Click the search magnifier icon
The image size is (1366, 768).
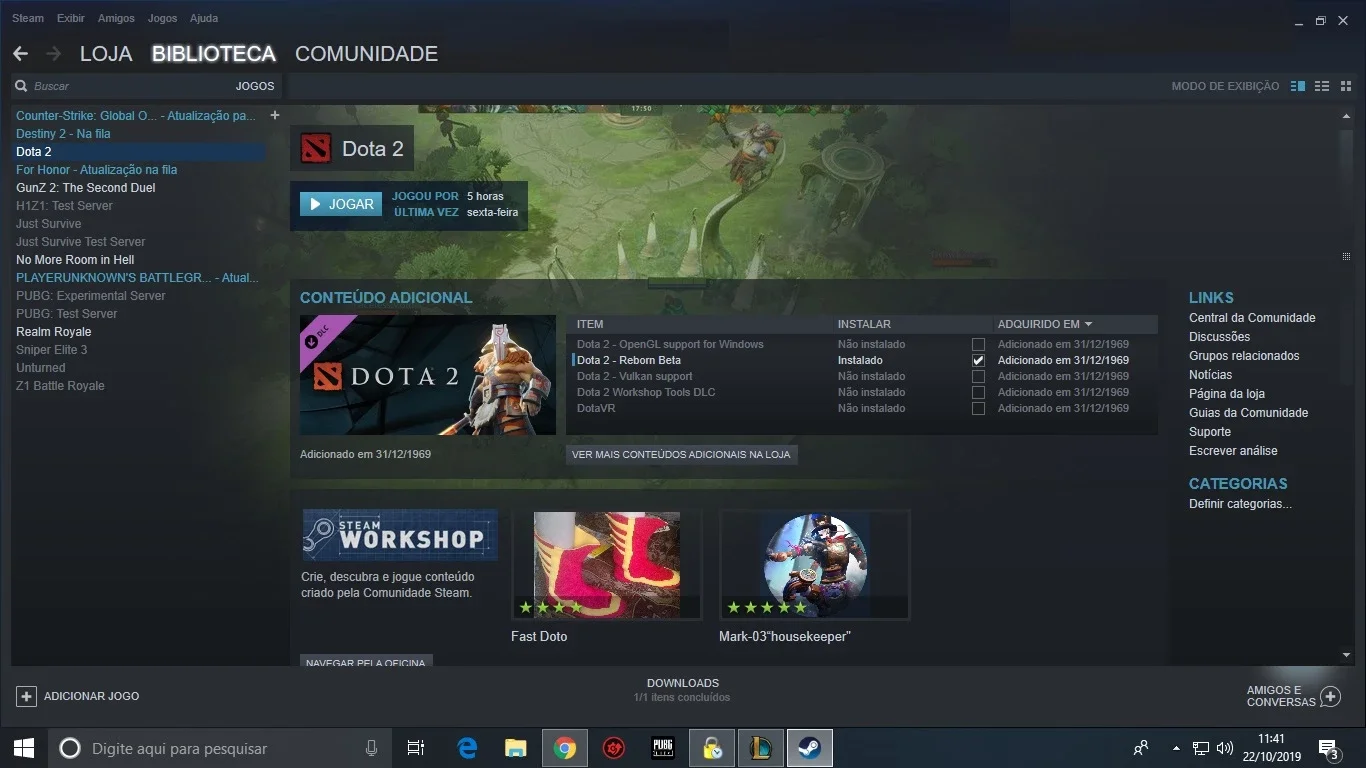tap(21, 86)
